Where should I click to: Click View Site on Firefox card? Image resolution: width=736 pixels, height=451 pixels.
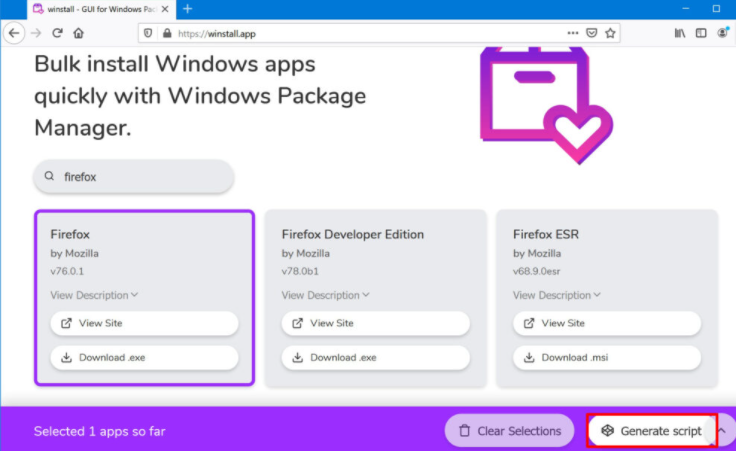pyautogui.click(x=144, y=323)
